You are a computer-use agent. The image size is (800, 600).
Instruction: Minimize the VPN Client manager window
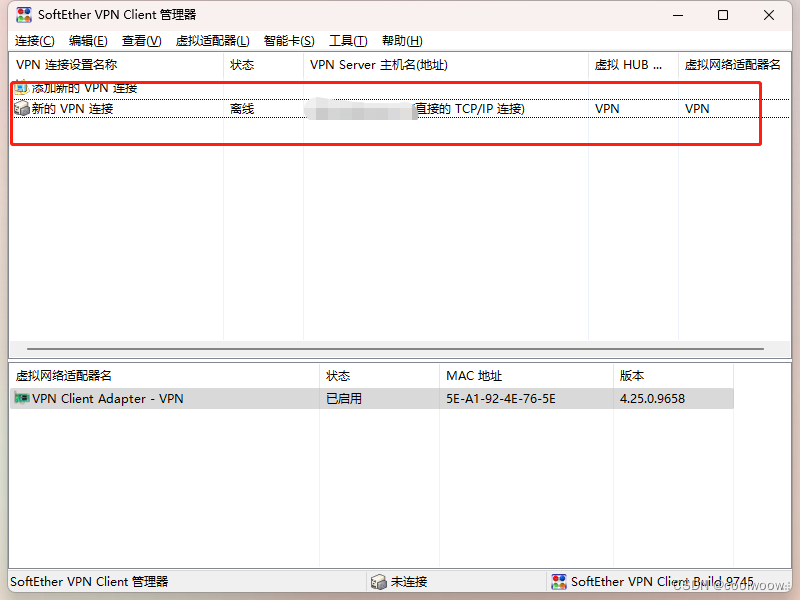(678, 15)
